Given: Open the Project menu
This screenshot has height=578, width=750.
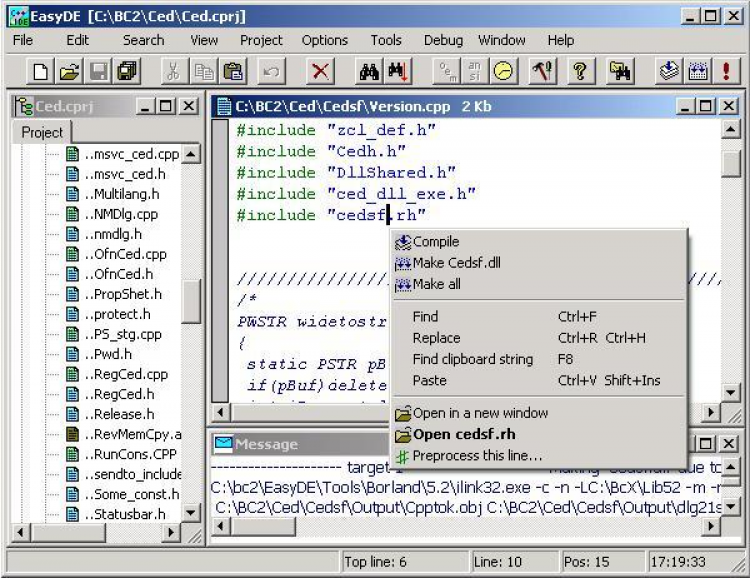Looking at the screenshot, I should pyautogui.click(x=261, y=40).
